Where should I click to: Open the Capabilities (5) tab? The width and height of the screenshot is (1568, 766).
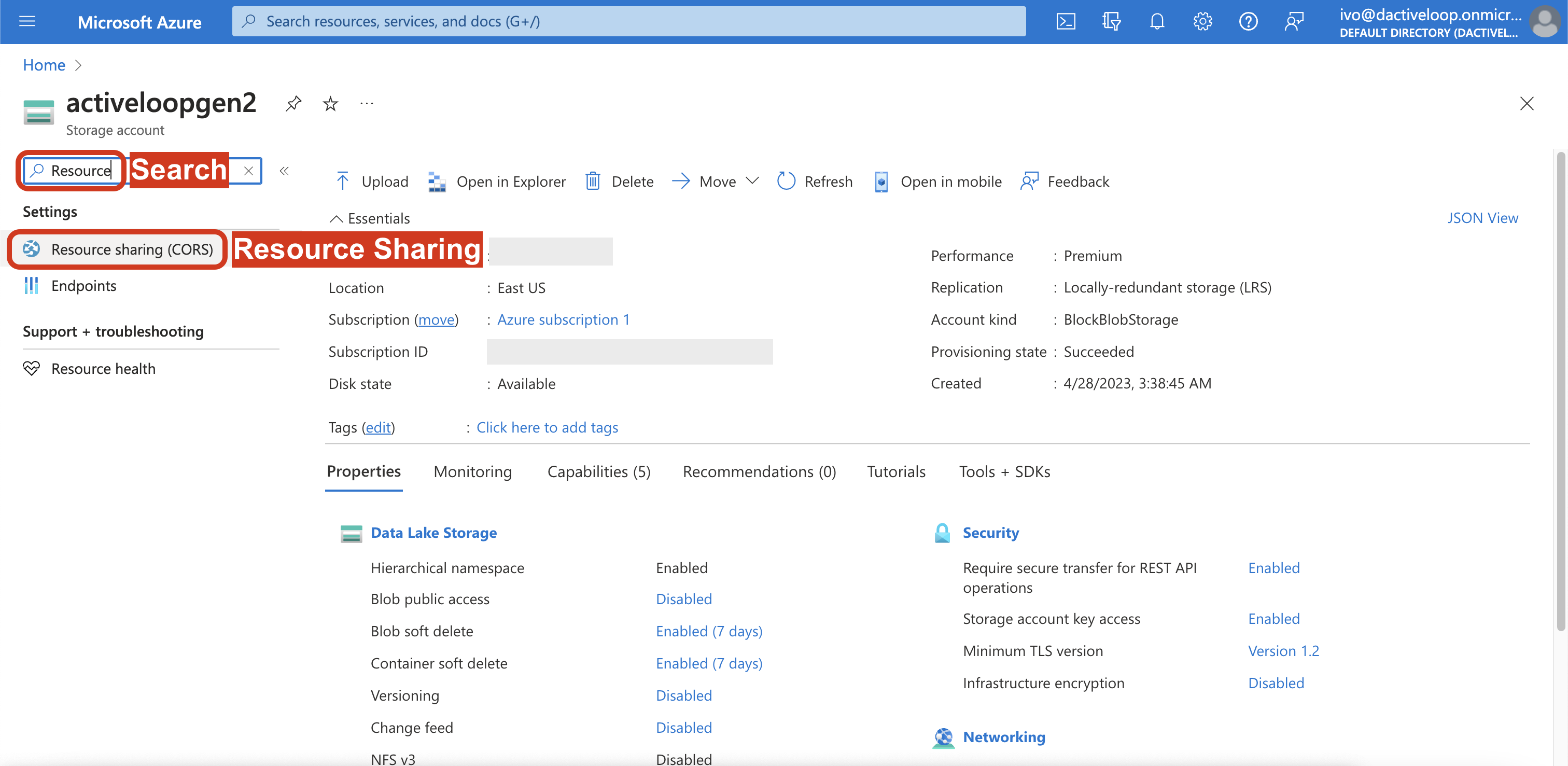598,471
